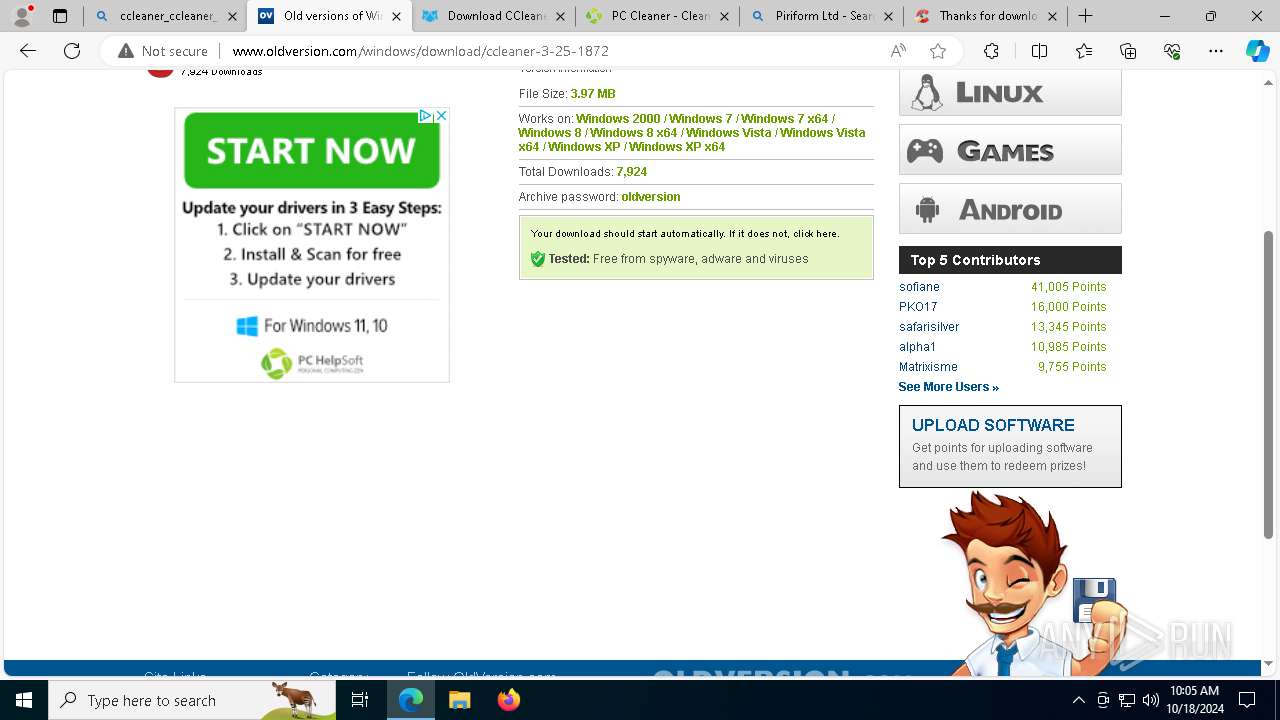Viewport: 1280px width, 720px height.
Task: Toggle split screen icon
Action: 1039,51
